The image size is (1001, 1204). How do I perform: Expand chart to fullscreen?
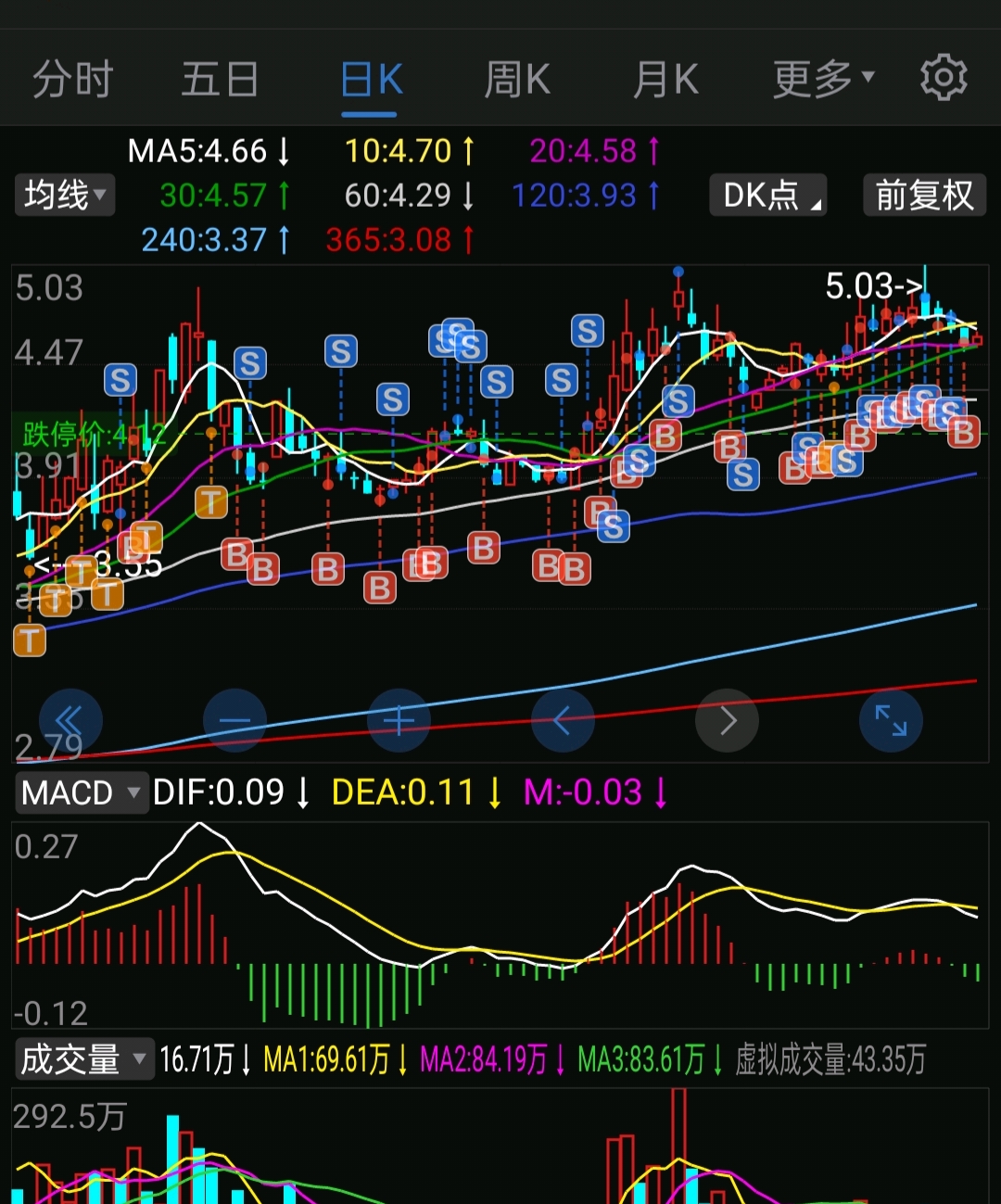pyautogui.click(x=891, y=720)
